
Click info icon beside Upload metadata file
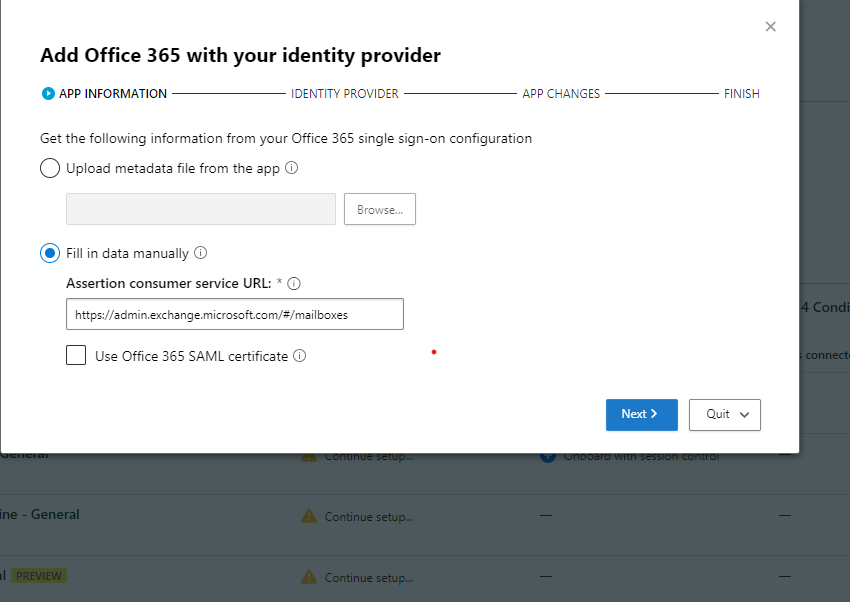tap(292, 168)
